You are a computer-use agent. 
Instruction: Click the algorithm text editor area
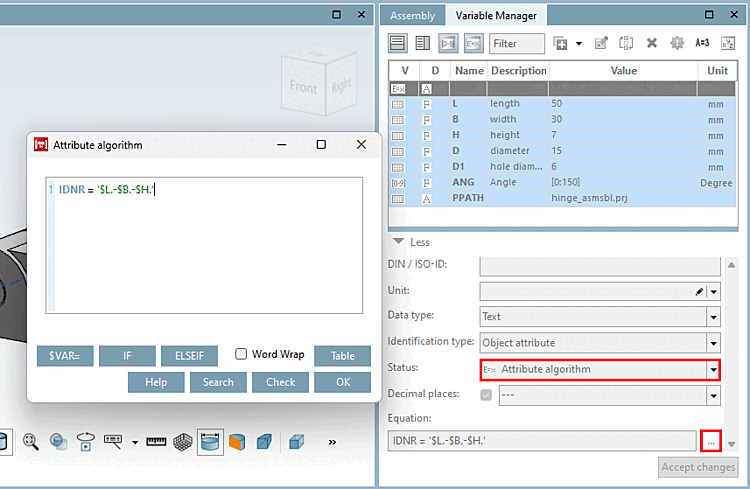click(x=204, y=245)
